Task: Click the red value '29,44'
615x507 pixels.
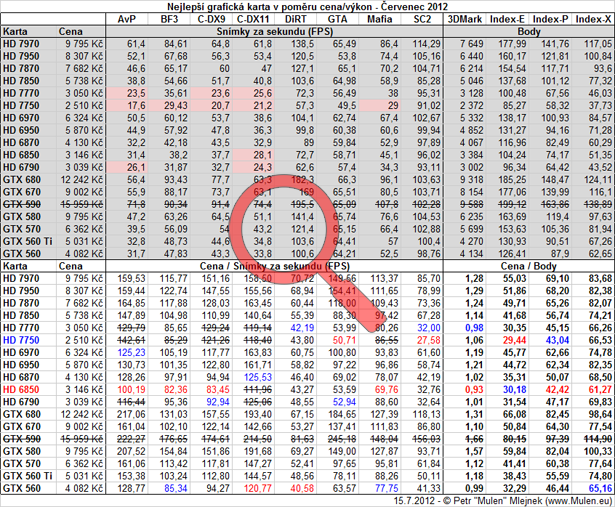Action: (514, 340)
